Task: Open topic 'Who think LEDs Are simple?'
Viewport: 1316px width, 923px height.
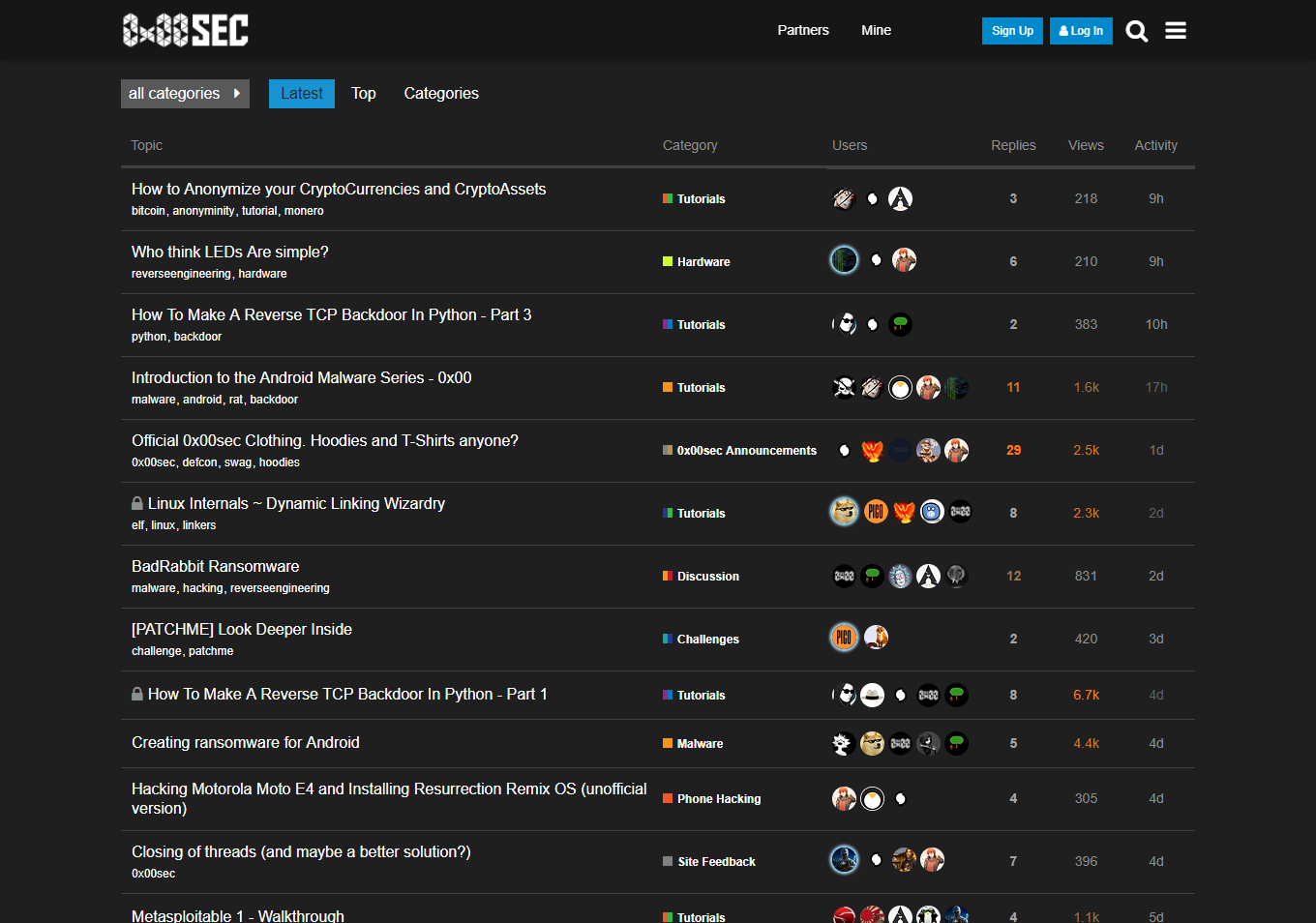Action: [230, 252]
